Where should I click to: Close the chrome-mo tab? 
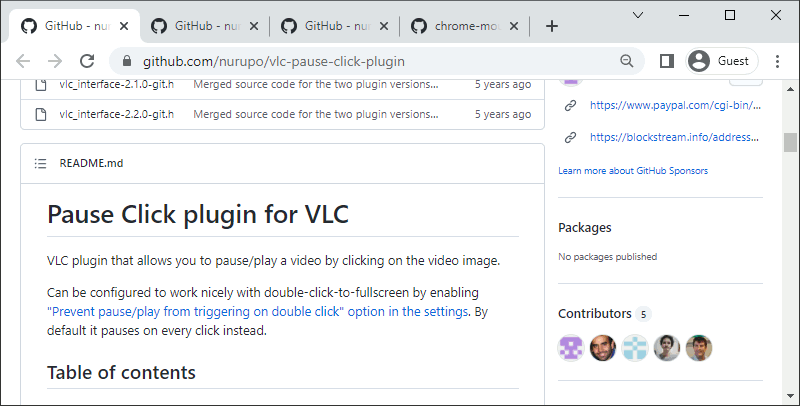click(x=514, y=26)
